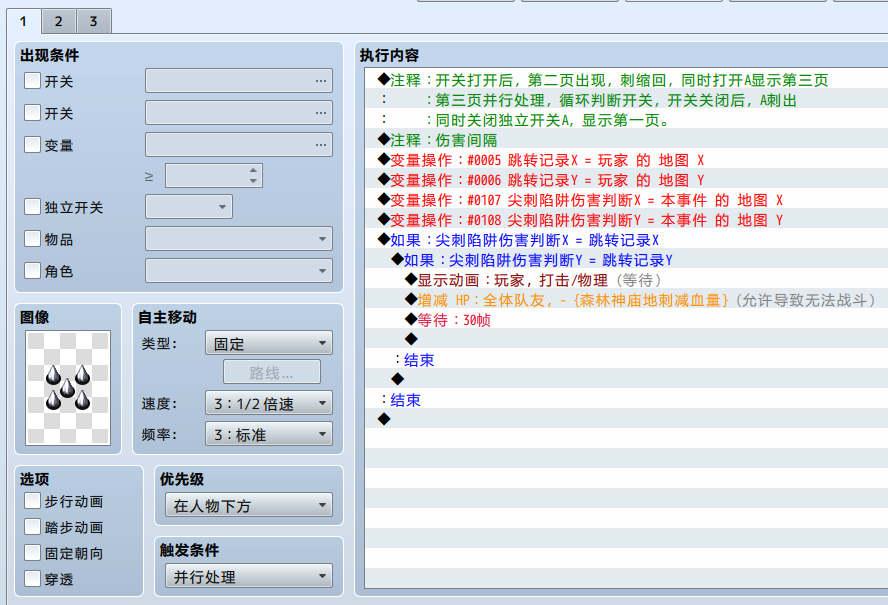Image resolution: width=888 pixels, height=605 pixels.
Task: Increase the variable threshold with up arrow
Action: click(253, 170)
